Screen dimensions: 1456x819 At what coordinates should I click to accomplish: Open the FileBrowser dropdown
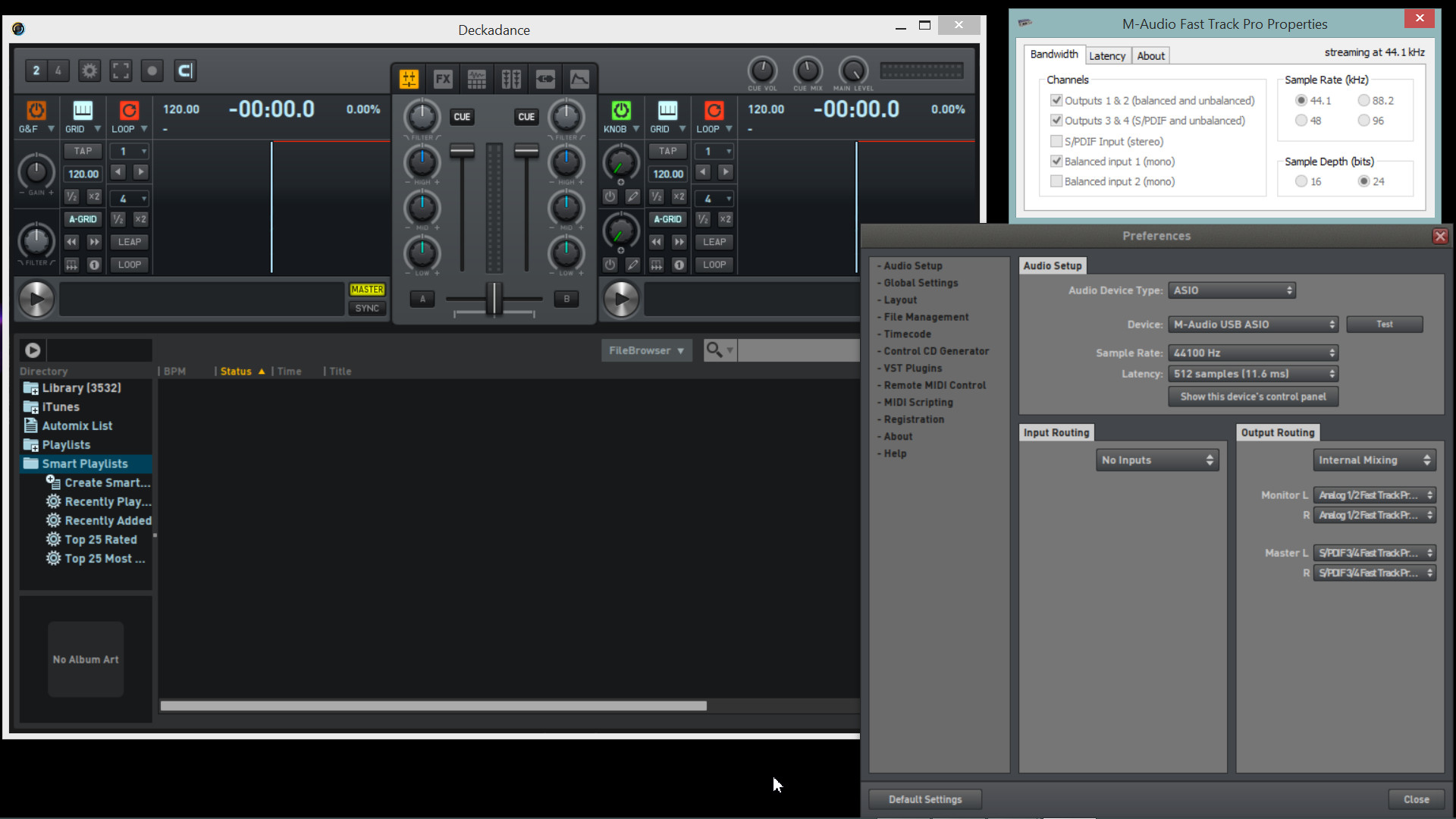pyautogui.click(x=647, y=350)
